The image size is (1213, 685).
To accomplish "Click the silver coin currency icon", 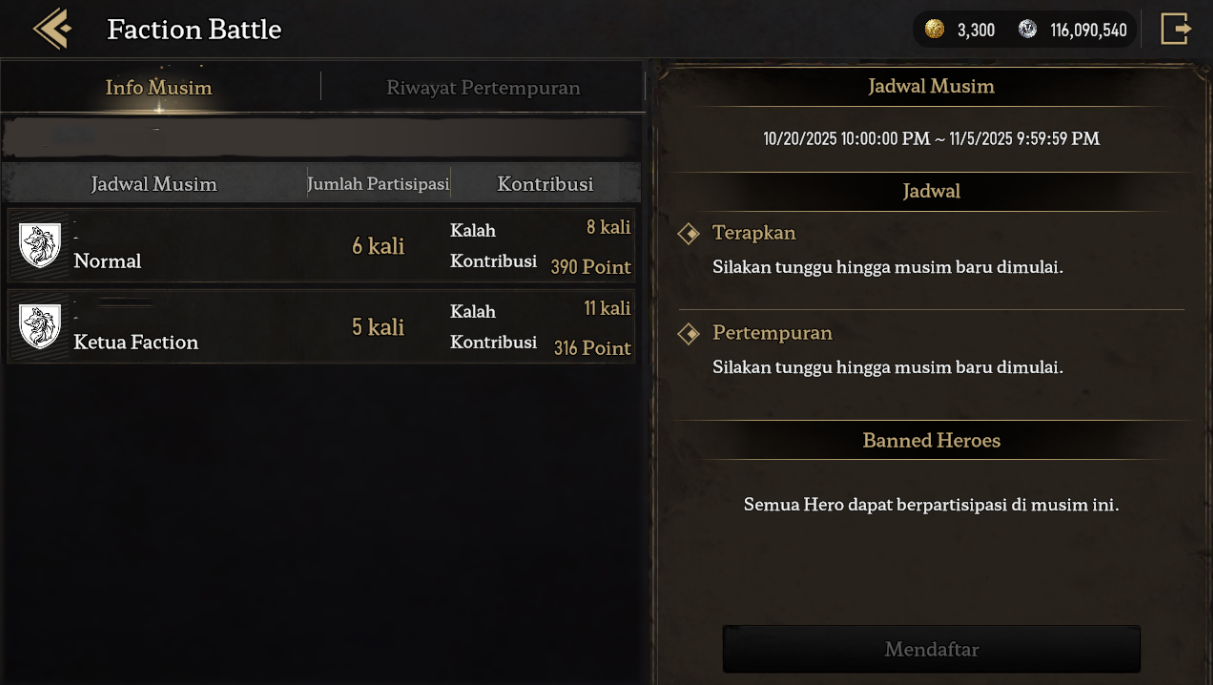I will point(1027,30).
